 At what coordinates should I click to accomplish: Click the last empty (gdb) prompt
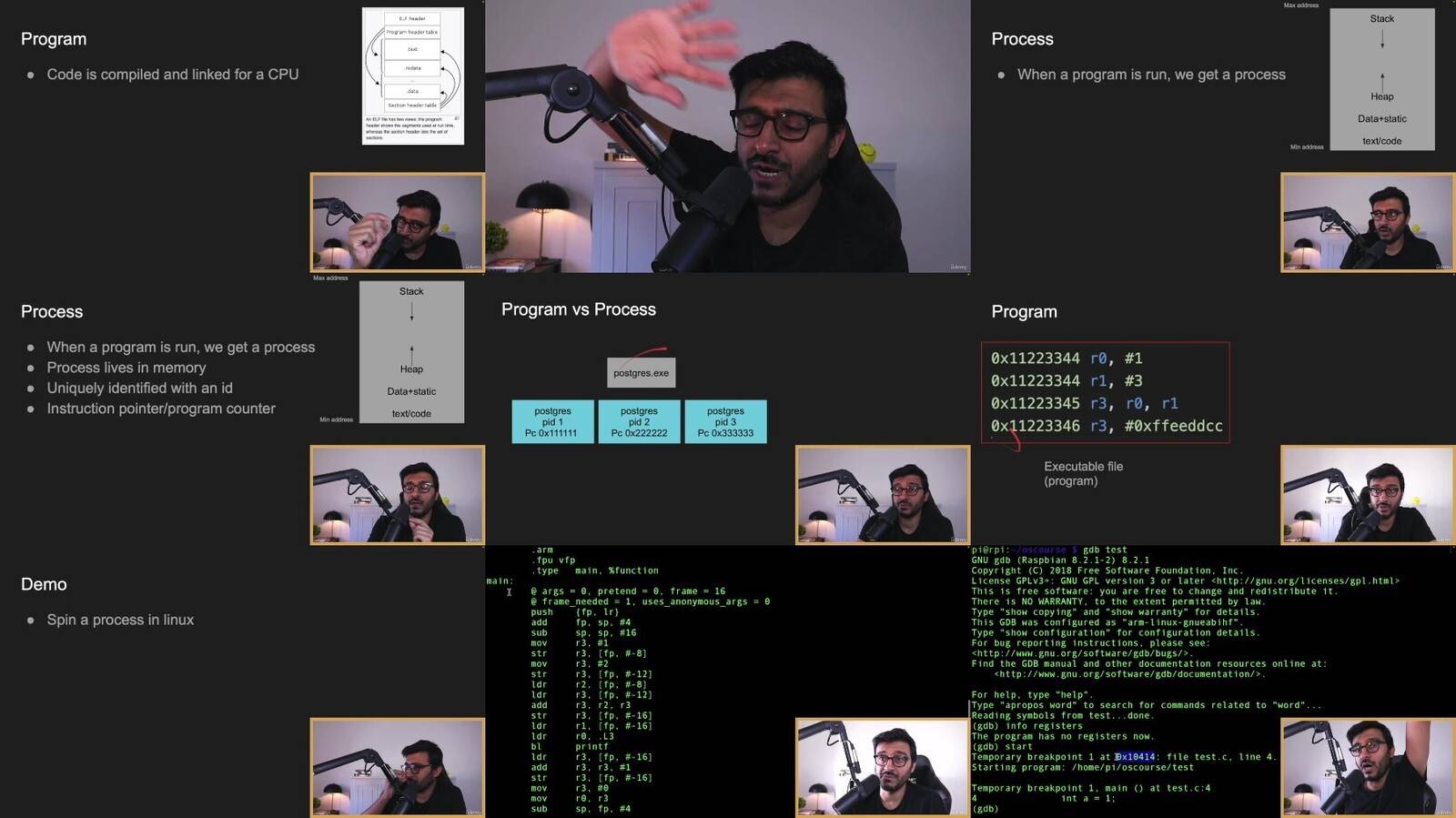pyautogui.click(x=985, y=809)
